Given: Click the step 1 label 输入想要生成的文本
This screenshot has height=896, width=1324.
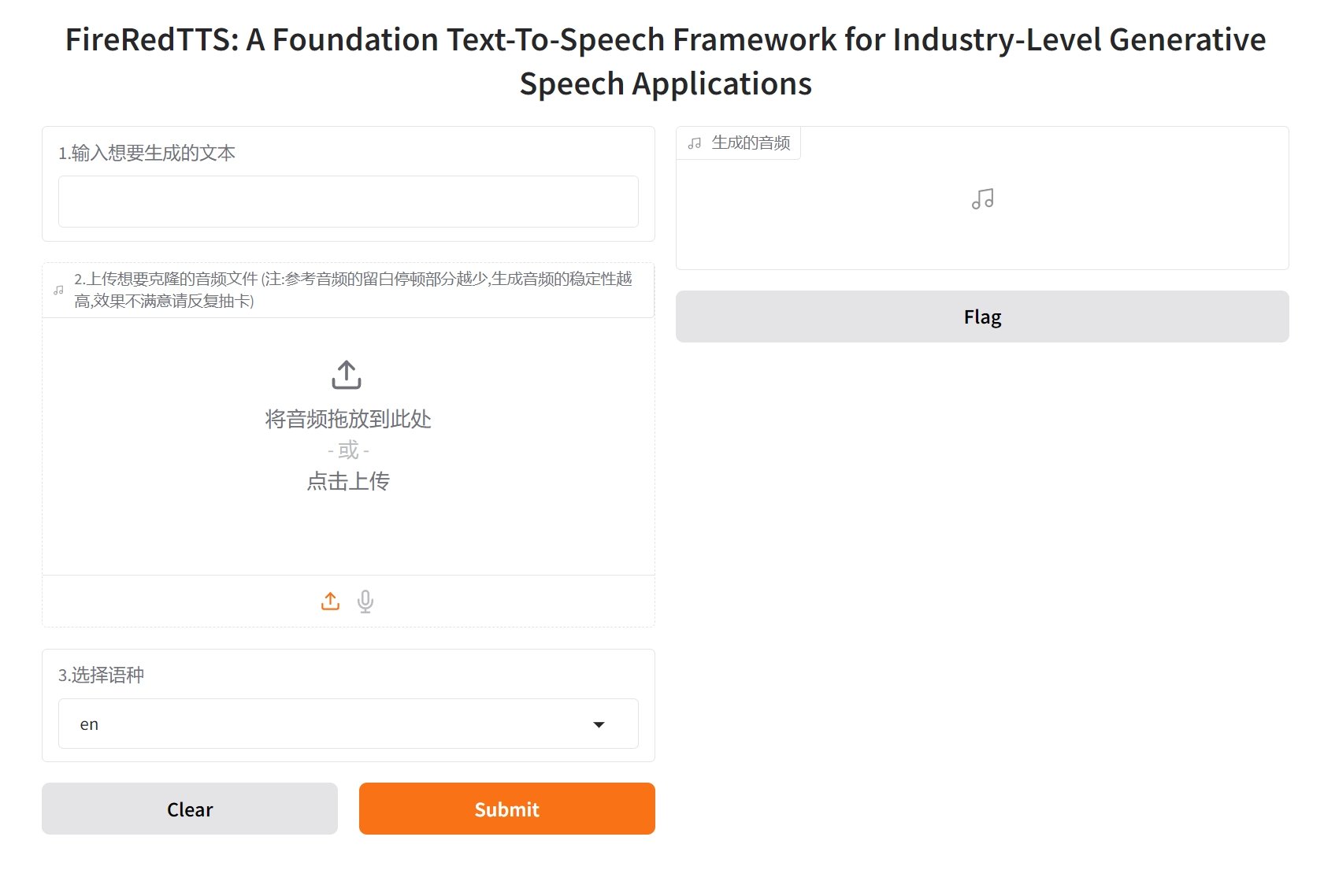Looking at the screenshot, I should click(x=148, y=154).
